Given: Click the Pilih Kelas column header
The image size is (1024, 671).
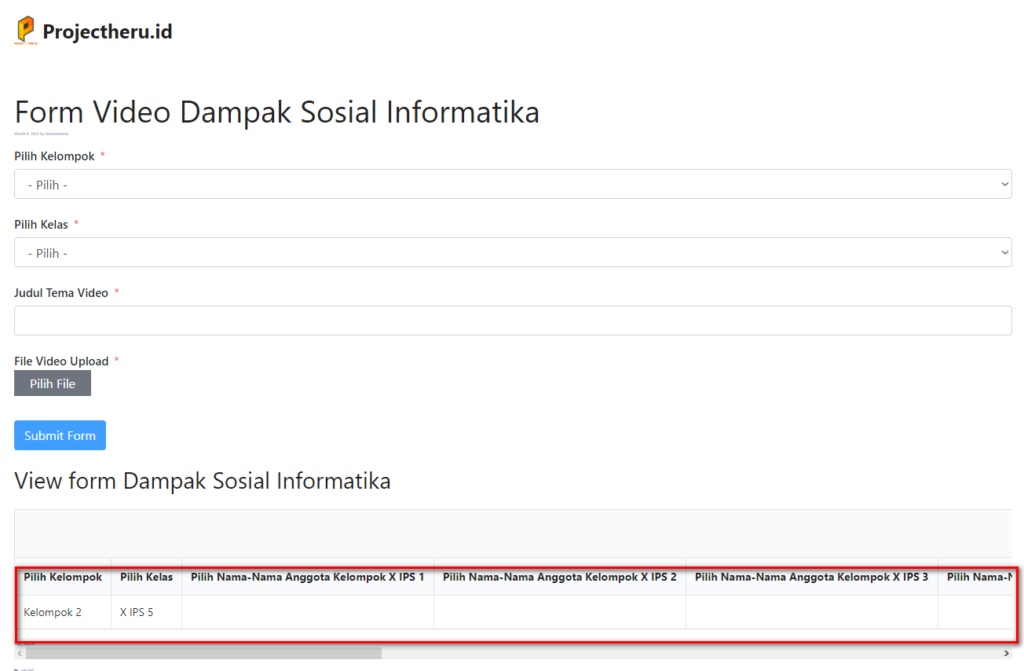Looking at the screenshot, I should 146,577.
